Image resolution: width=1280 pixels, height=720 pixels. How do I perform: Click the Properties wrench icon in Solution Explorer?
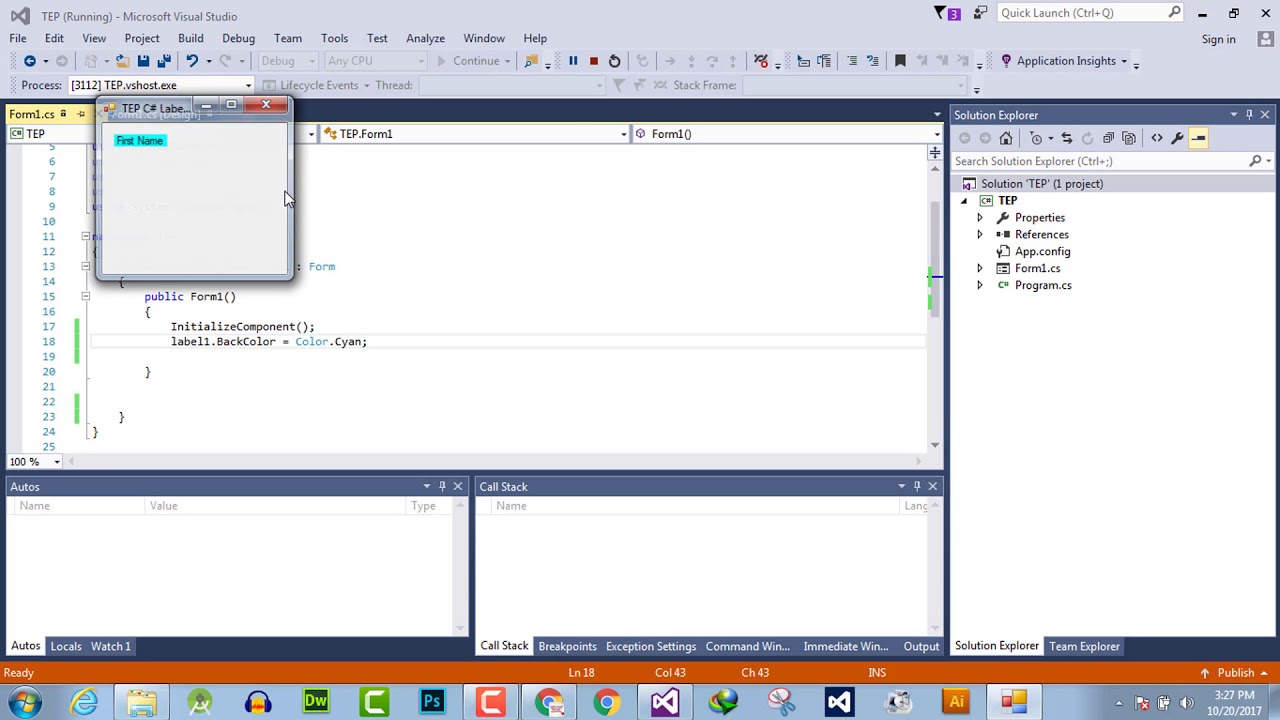click(1177, 138)
